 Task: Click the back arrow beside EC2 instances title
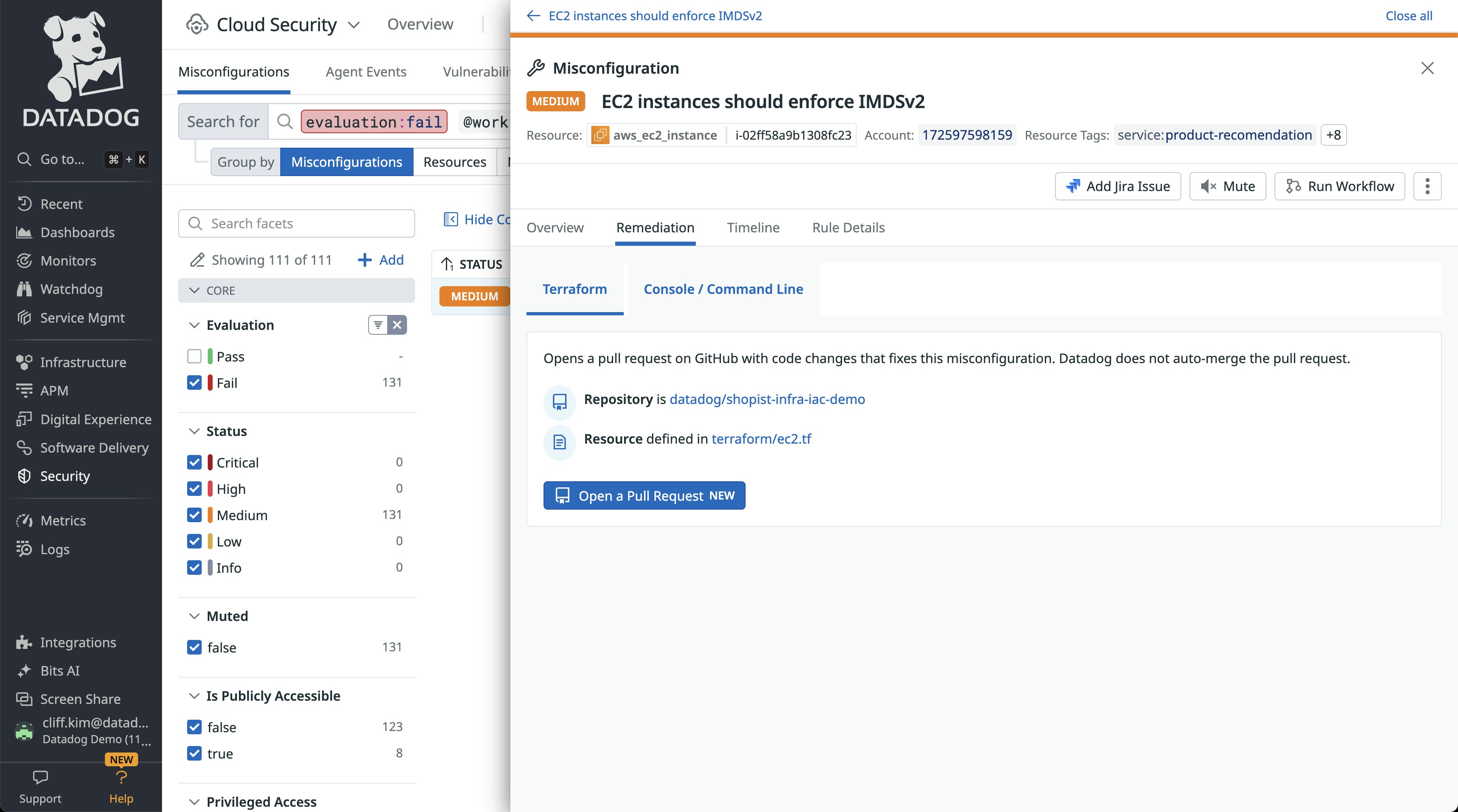(x=533, y=16)
